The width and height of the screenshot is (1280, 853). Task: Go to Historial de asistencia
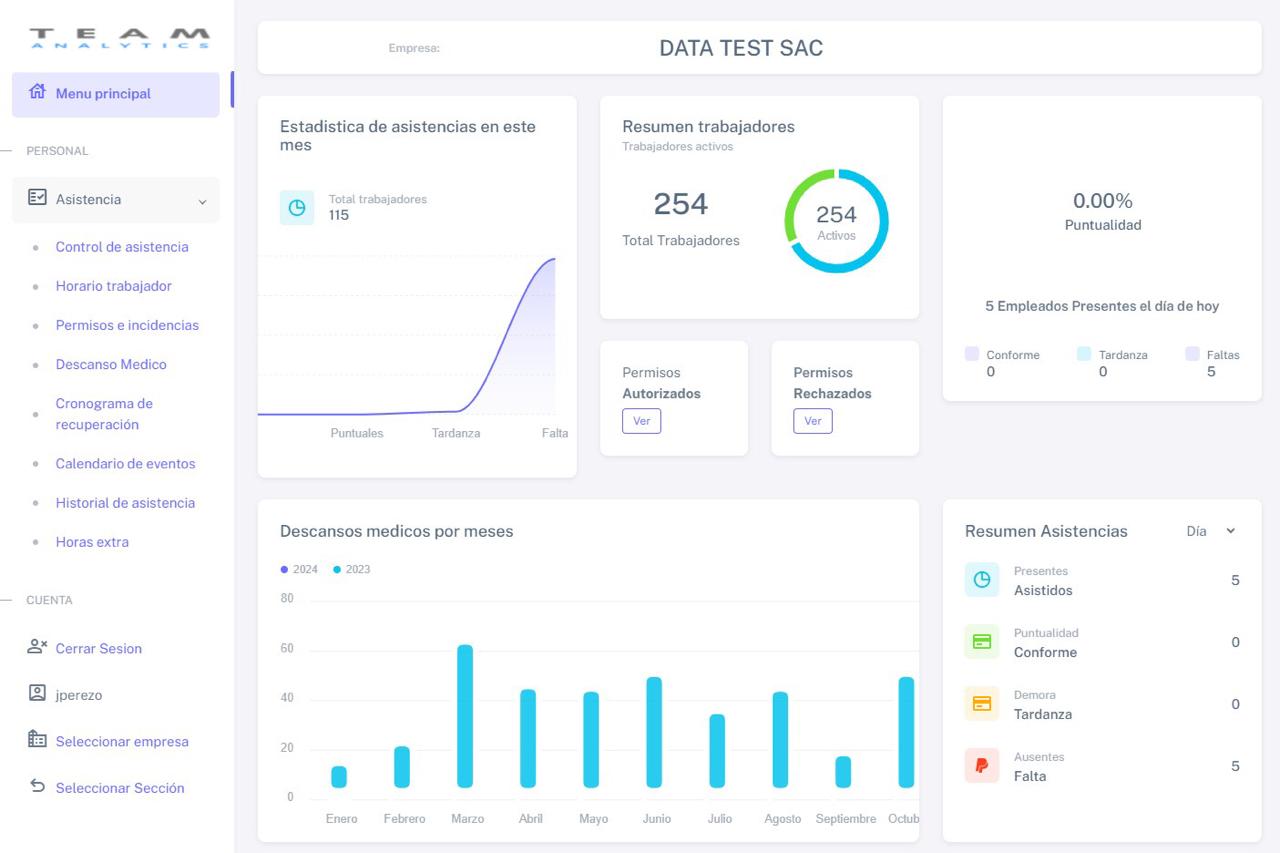click(125, 503)
